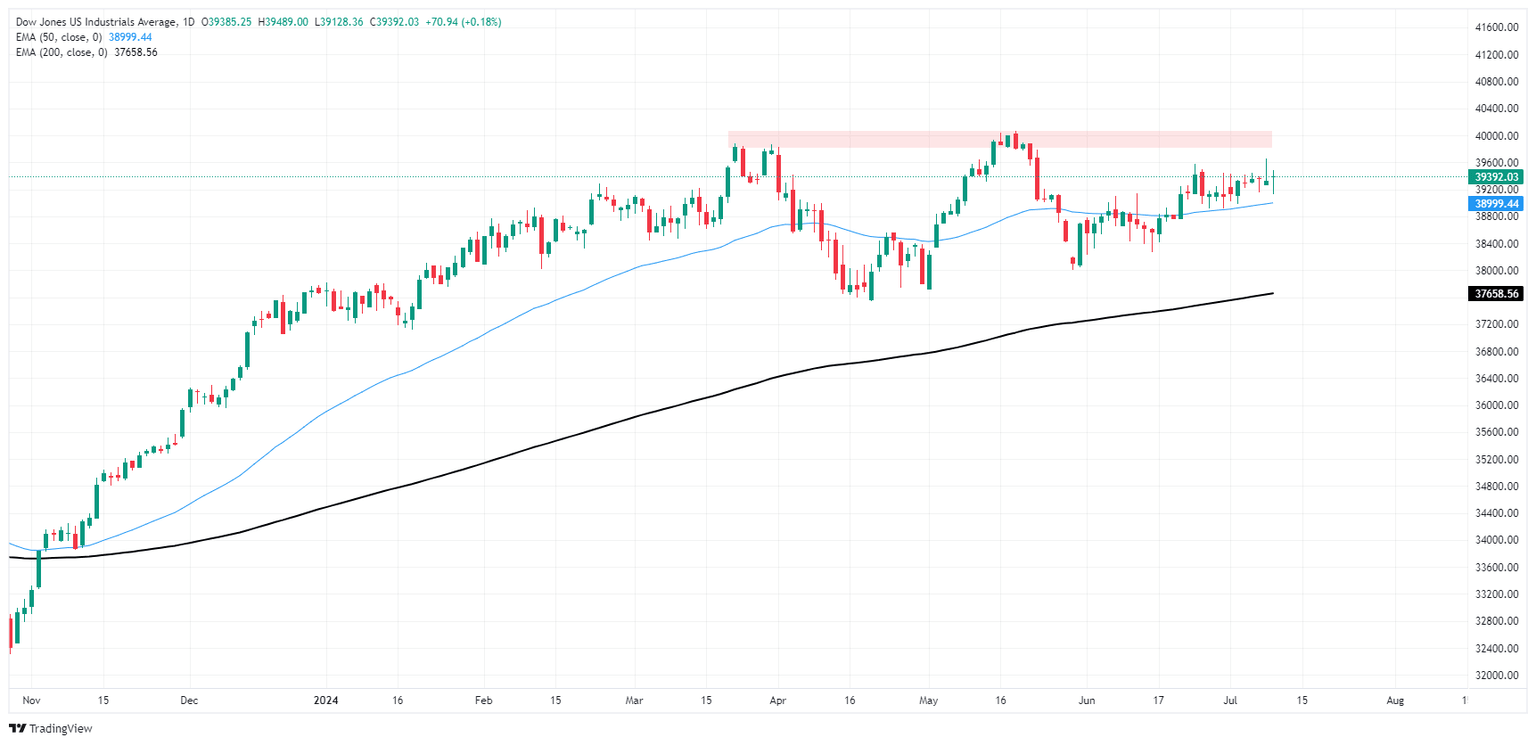Click the 36000.00 price axis label

(1498, 406)
